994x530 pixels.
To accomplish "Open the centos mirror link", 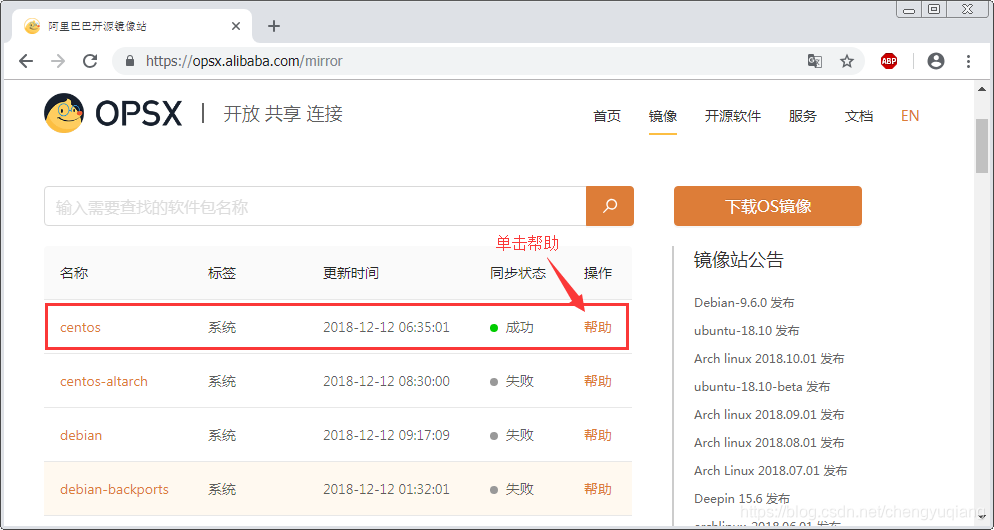I will point(81,327).
